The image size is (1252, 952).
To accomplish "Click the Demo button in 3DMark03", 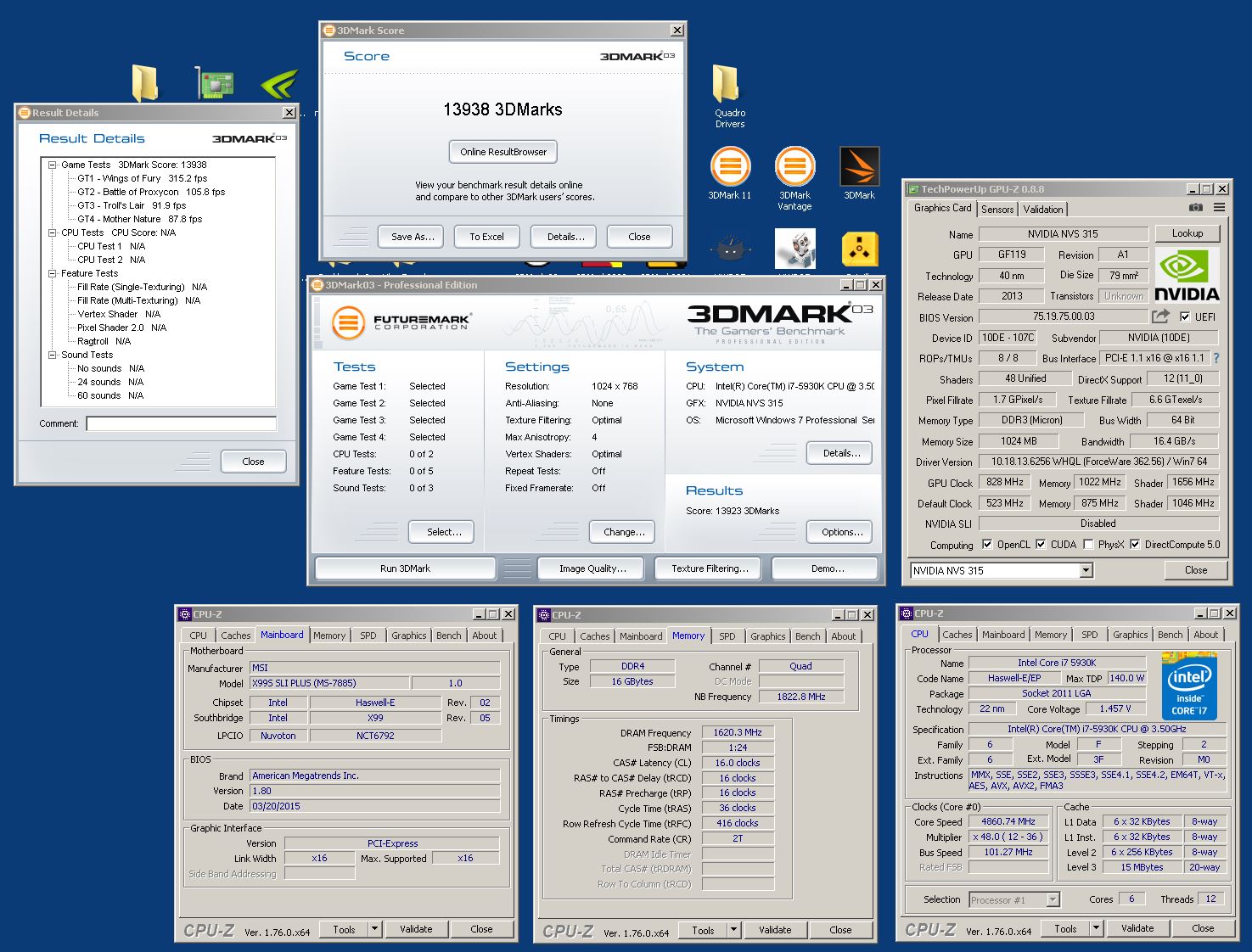I will (826, 568).
